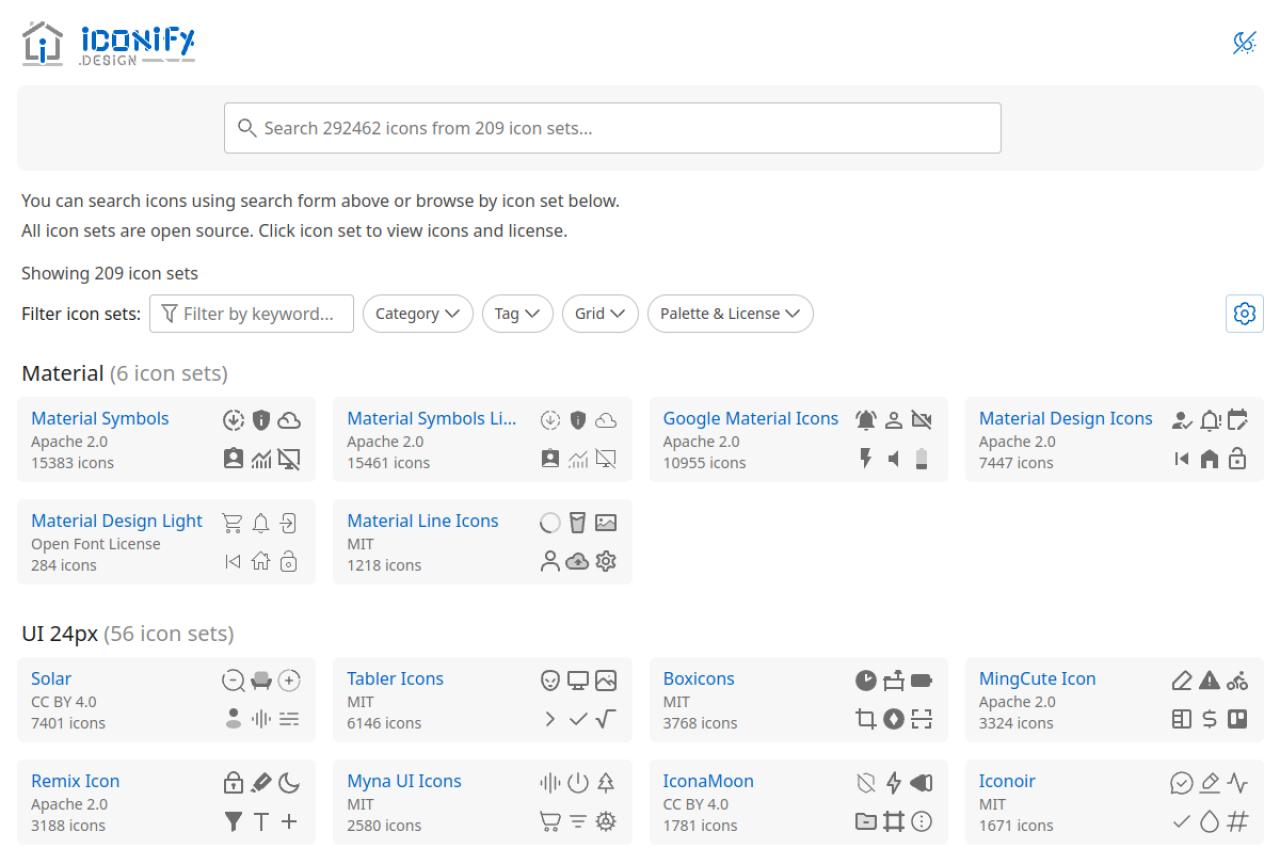The image size is (1280, 853).
Task: Click the "Showing 209 icon sets" text
Action: point(110,273)
